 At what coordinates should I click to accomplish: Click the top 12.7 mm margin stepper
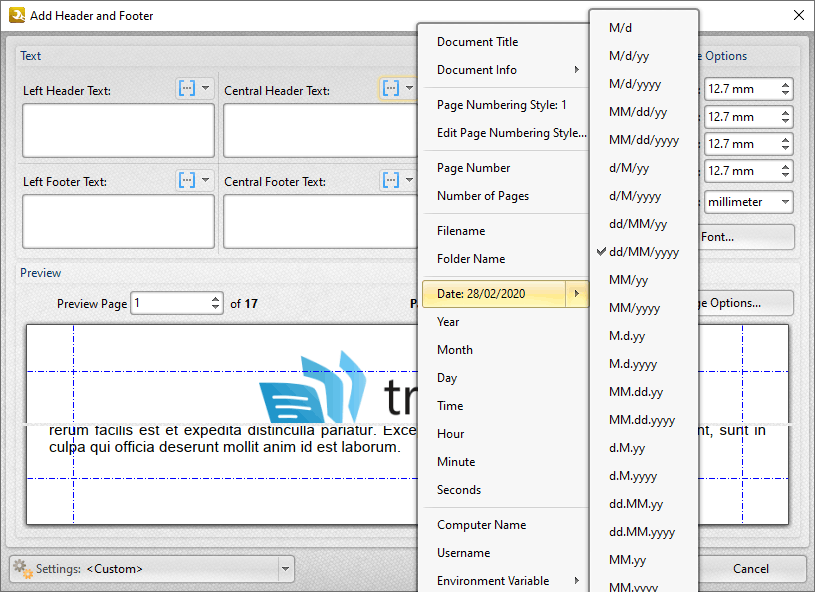785,89
